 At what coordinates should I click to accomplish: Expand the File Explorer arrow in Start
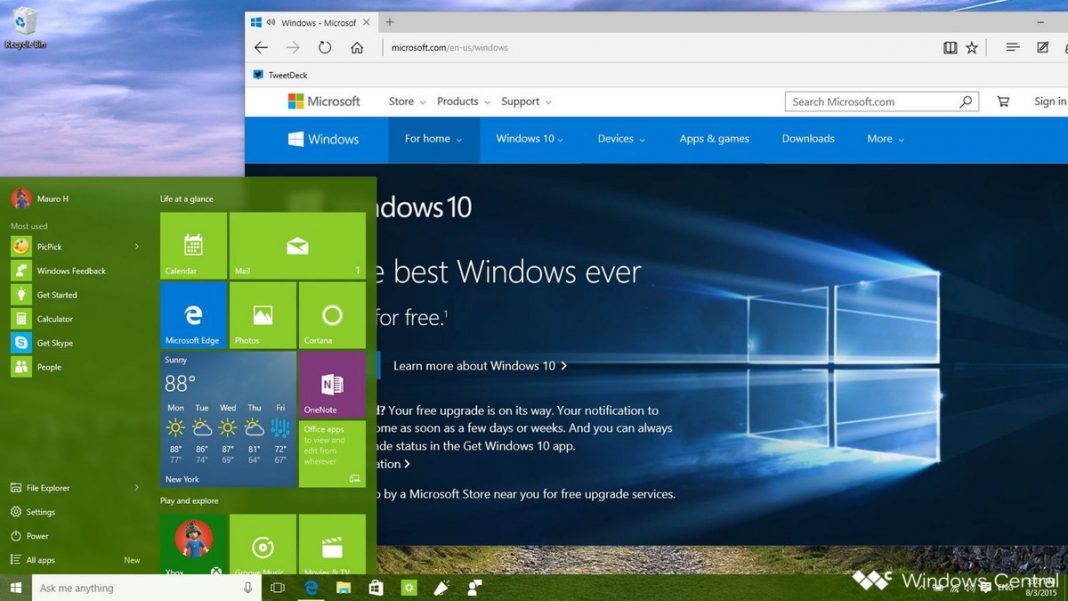tap(137, 488)
